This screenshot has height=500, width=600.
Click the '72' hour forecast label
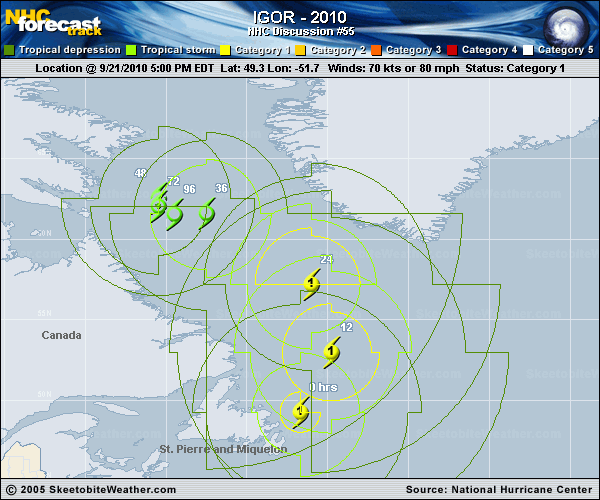(173, 181)
